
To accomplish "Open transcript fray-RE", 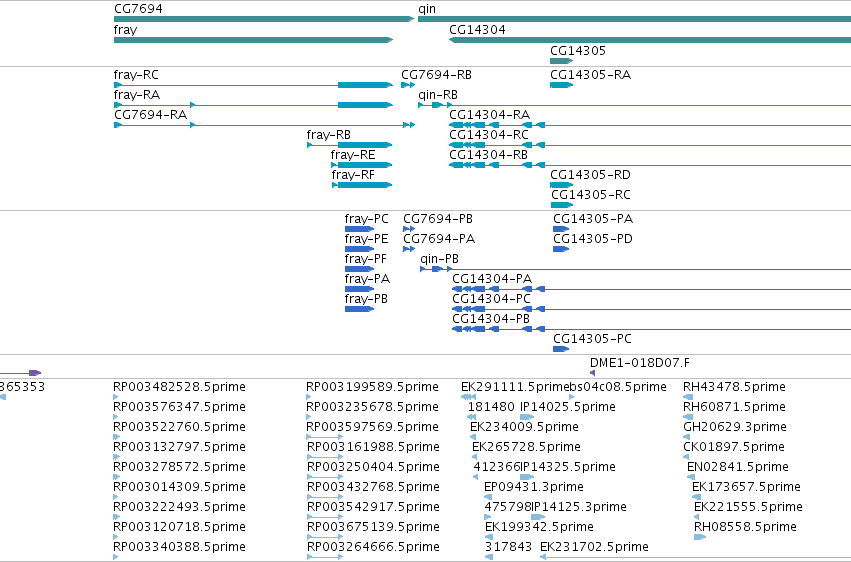I will [x=353, y=155].
